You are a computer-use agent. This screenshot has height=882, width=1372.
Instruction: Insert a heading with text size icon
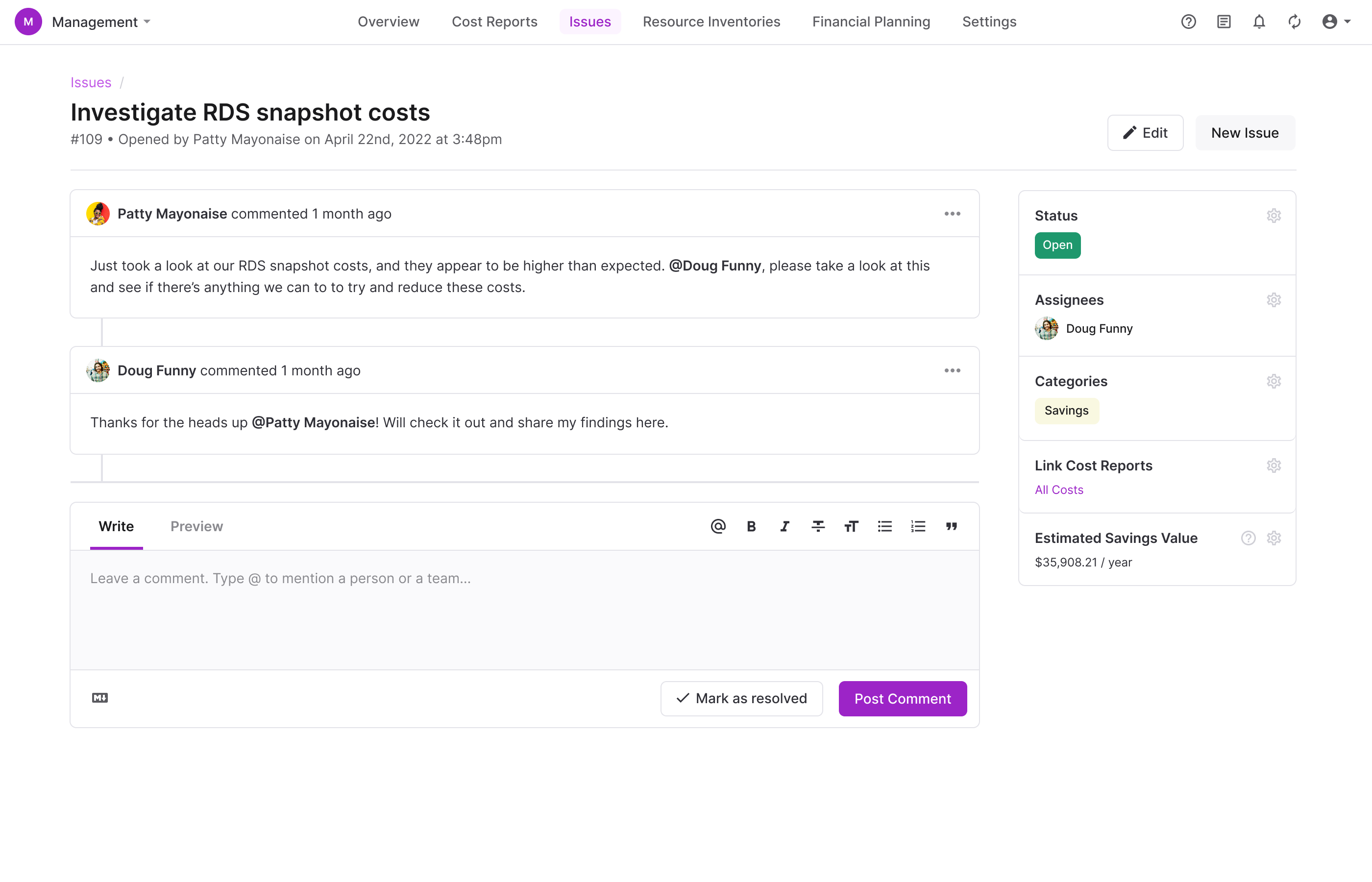click(851, 526)
